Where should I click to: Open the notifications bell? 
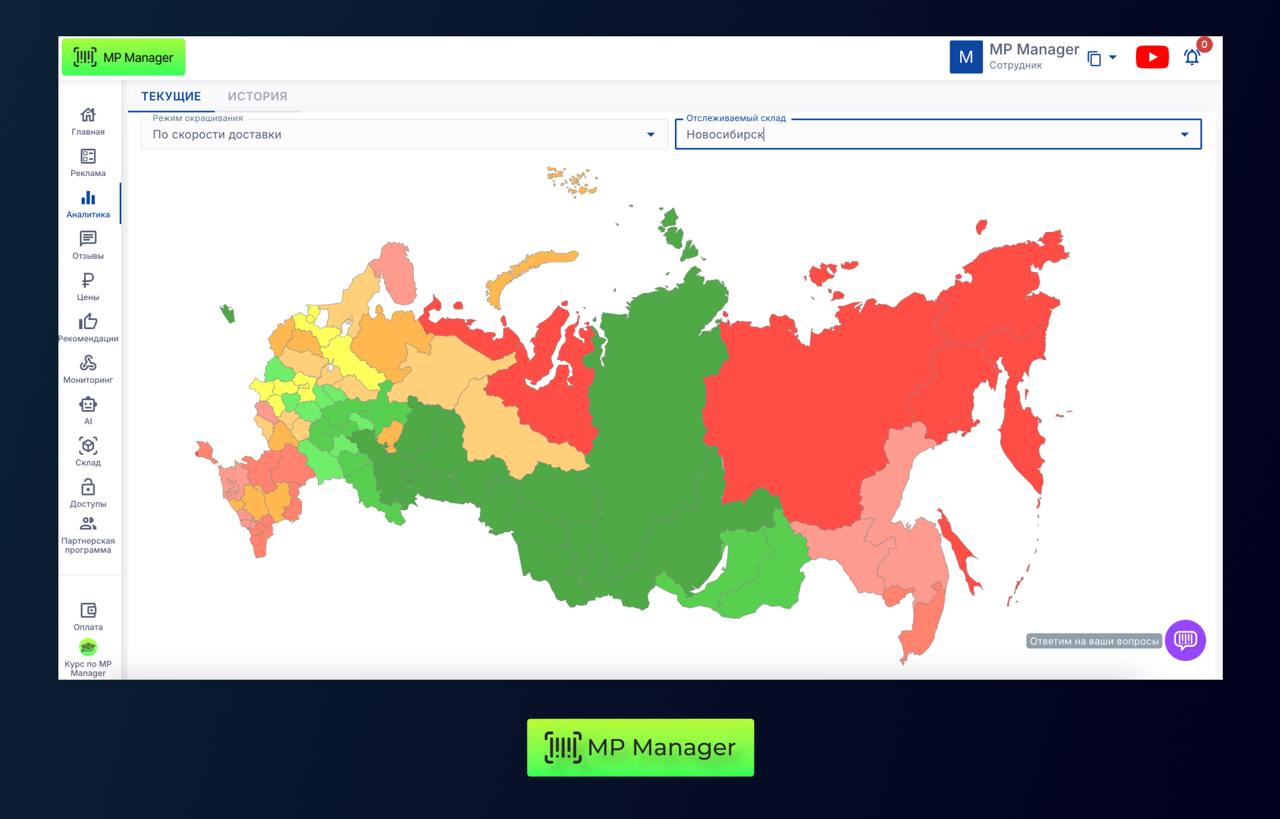point(1192,58)
